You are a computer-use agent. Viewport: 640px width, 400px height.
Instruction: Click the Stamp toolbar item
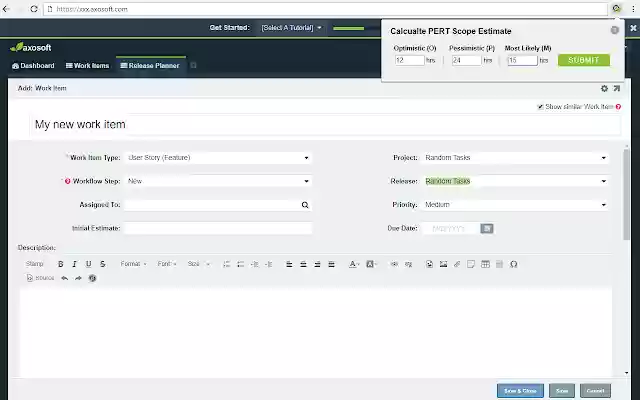(x=34, y=264)
